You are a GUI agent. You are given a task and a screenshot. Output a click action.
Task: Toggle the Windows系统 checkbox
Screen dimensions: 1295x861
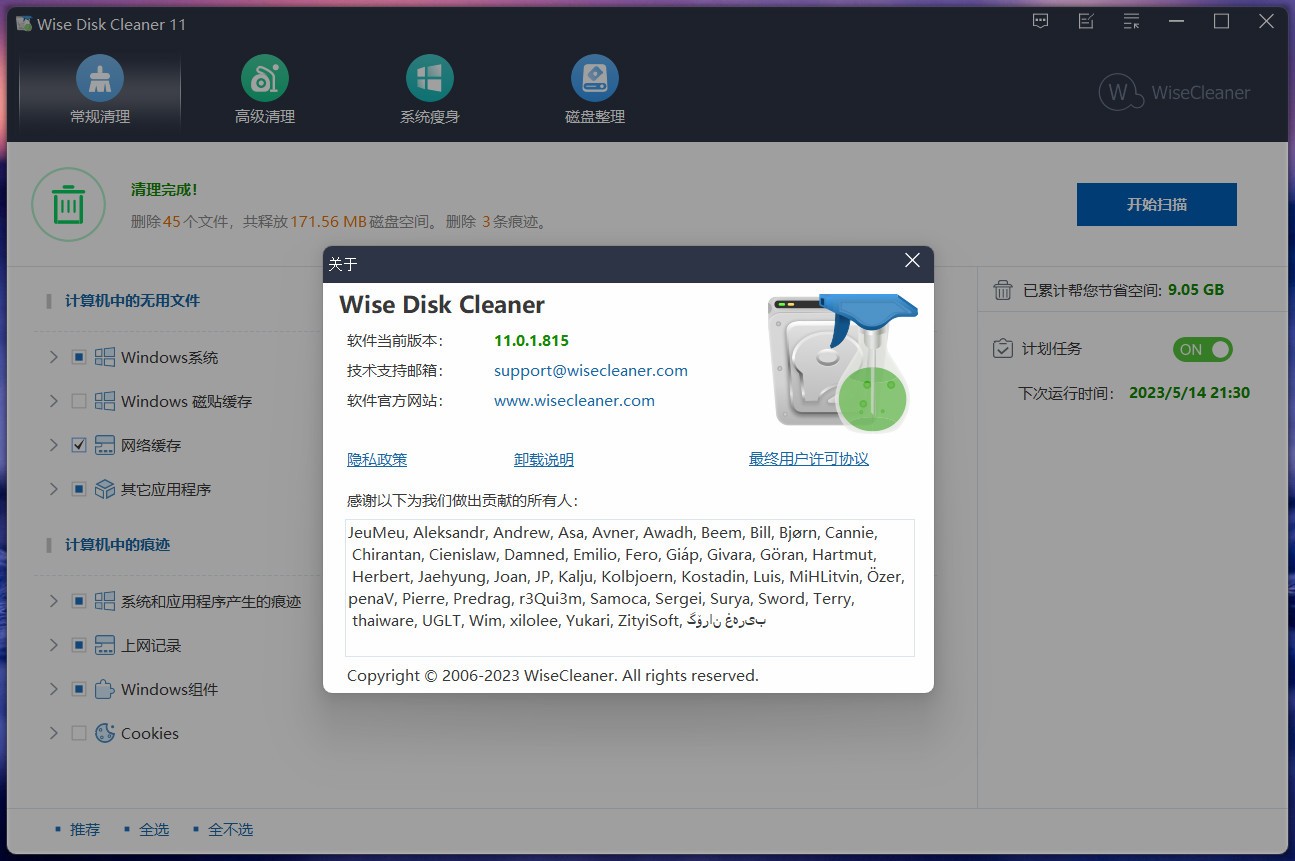pos(79,357)
